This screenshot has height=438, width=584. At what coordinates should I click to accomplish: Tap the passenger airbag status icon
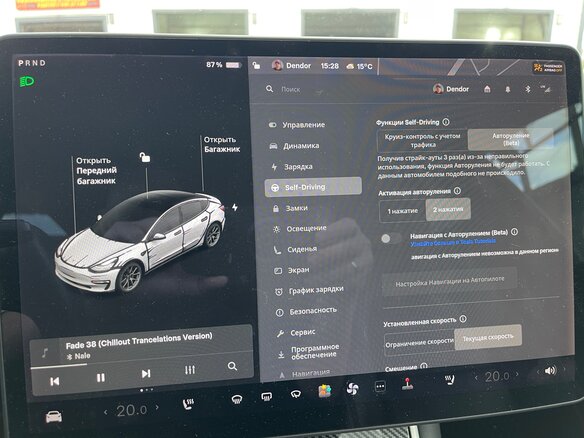(548, 68)
